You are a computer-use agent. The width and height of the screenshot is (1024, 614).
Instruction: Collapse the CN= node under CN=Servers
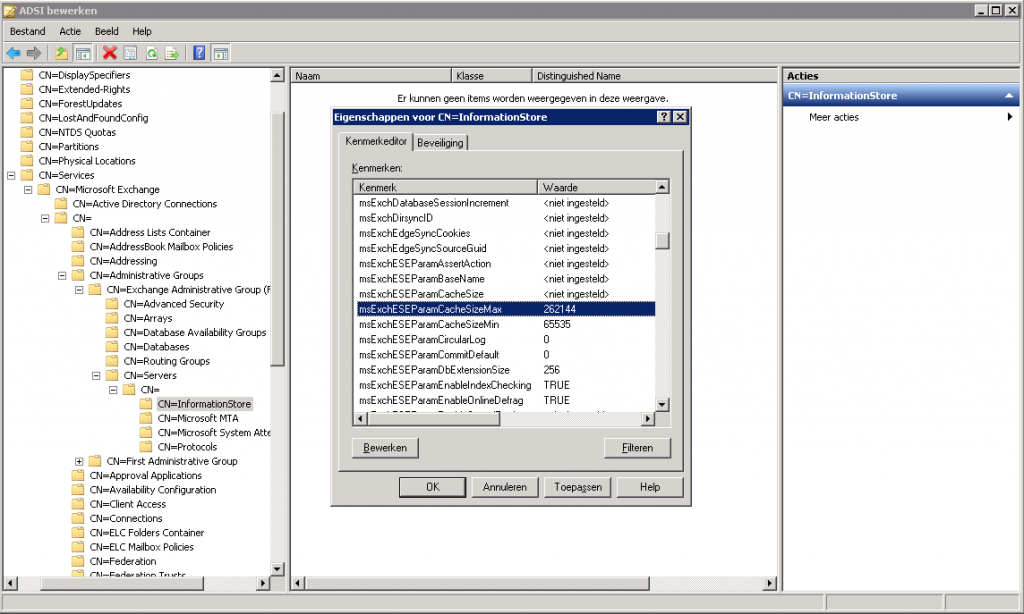[x=113, y=390]
